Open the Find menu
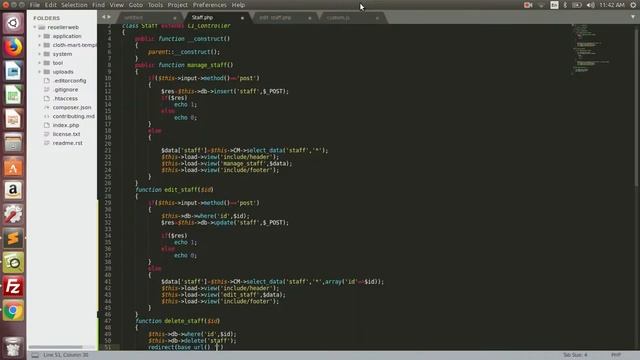Viewport: 640px width, 360px height. (98, 5)
